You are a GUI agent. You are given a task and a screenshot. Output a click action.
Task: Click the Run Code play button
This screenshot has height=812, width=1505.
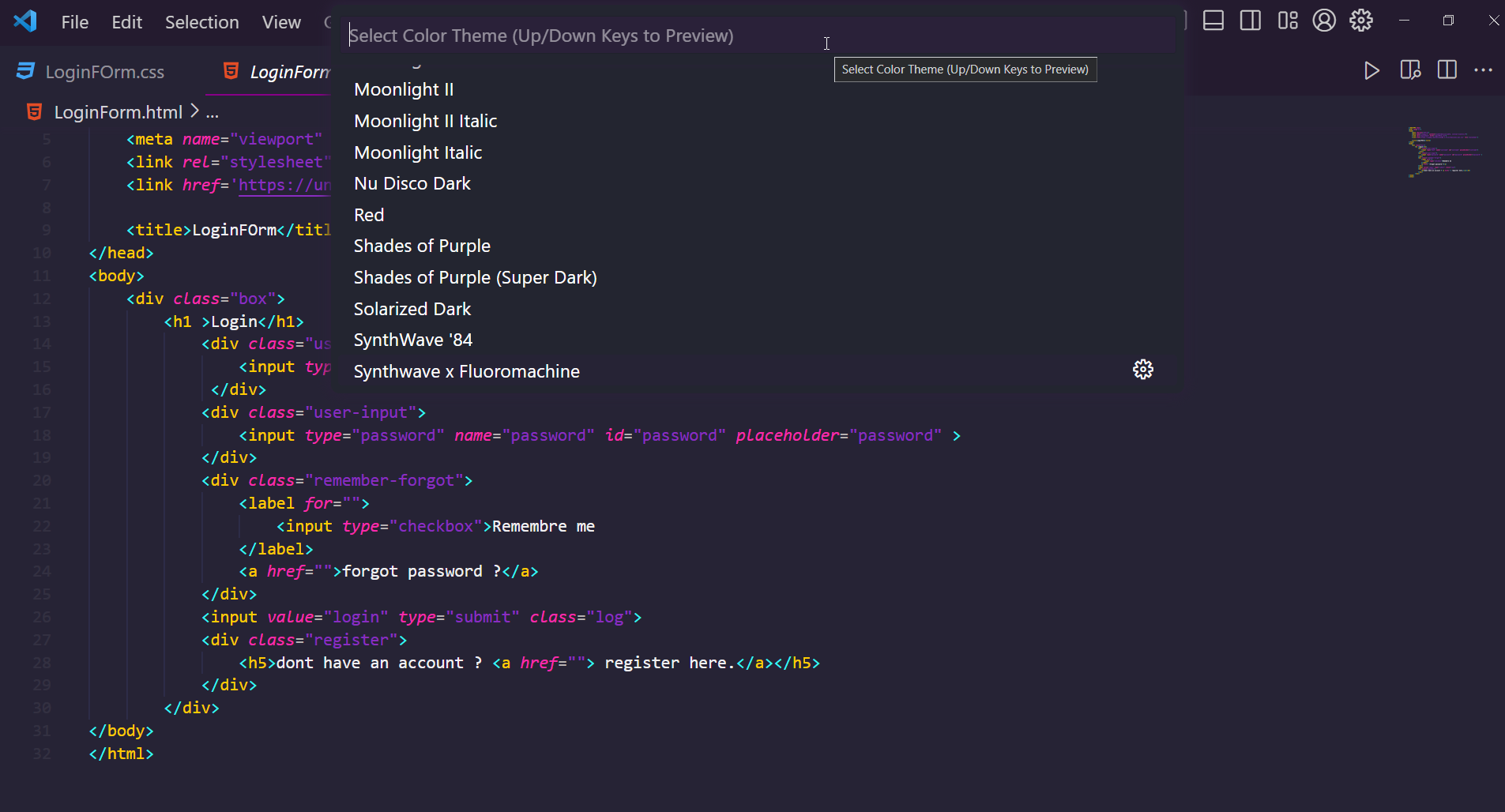click(1371, 70)
